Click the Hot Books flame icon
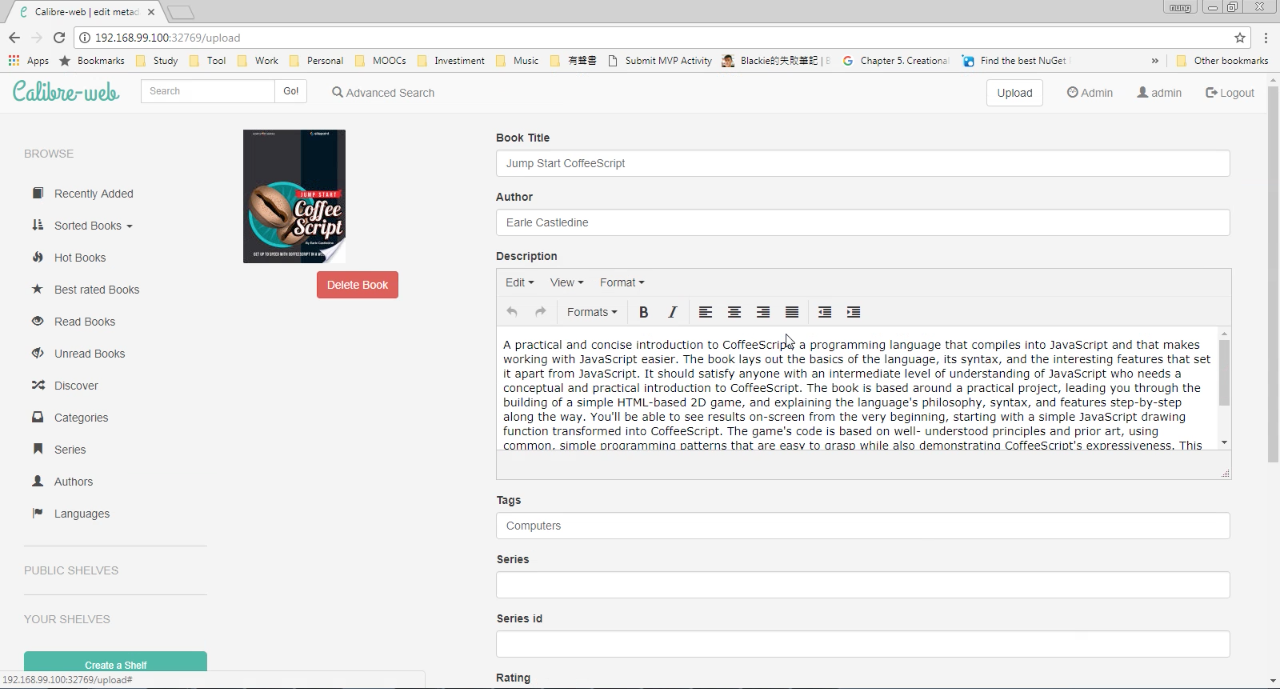 point(38,257)
